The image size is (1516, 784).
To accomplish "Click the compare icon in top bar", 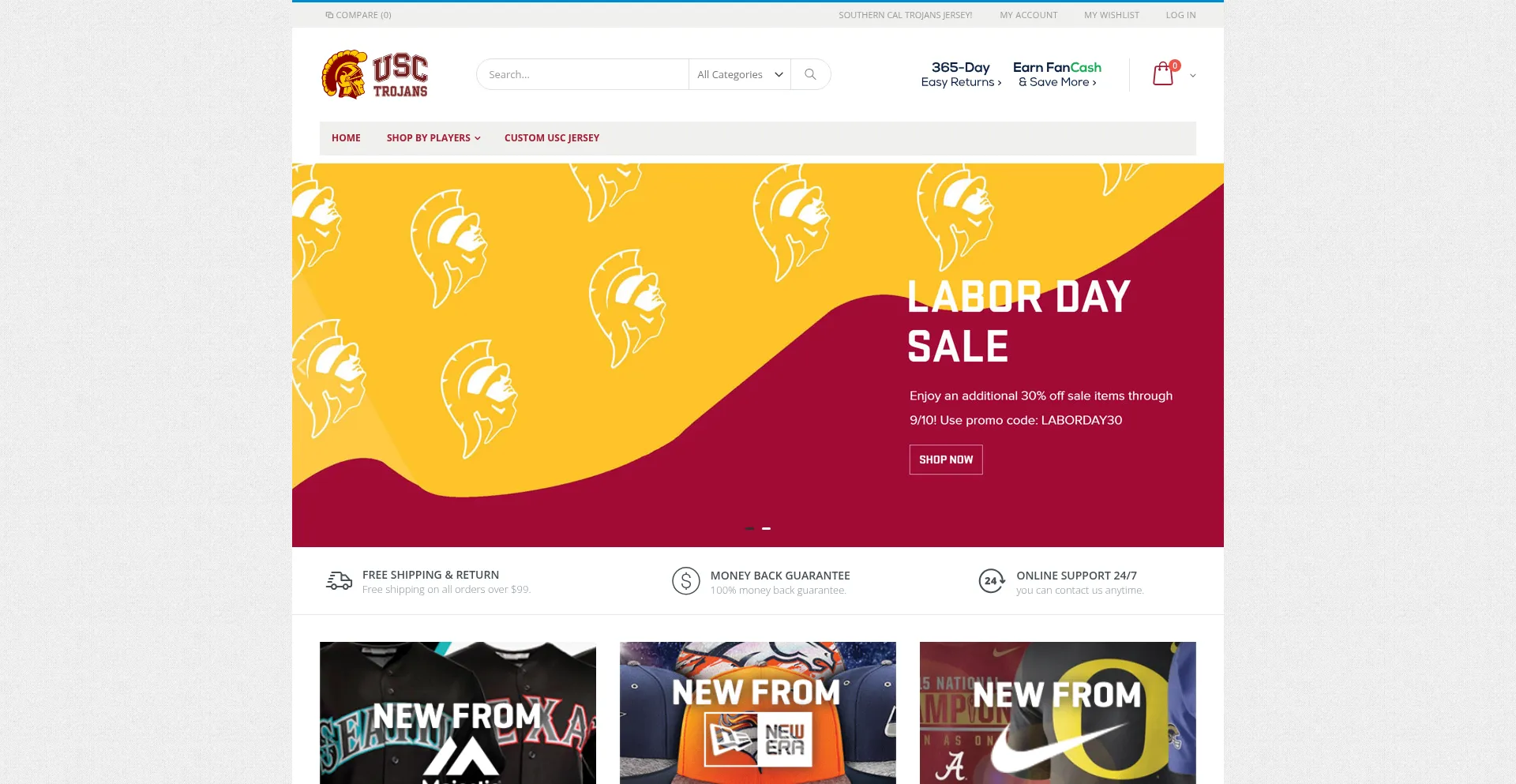I will point(329,15).
